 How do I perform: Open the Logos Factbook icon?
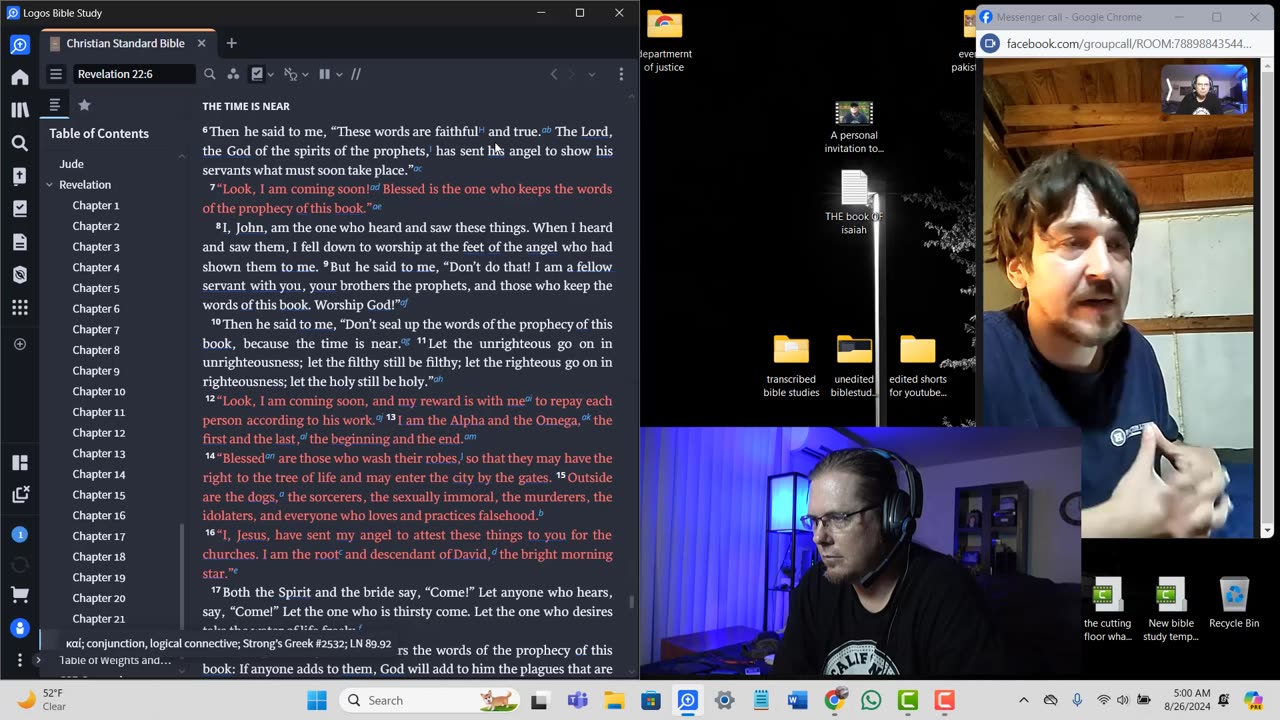point(20,176)
